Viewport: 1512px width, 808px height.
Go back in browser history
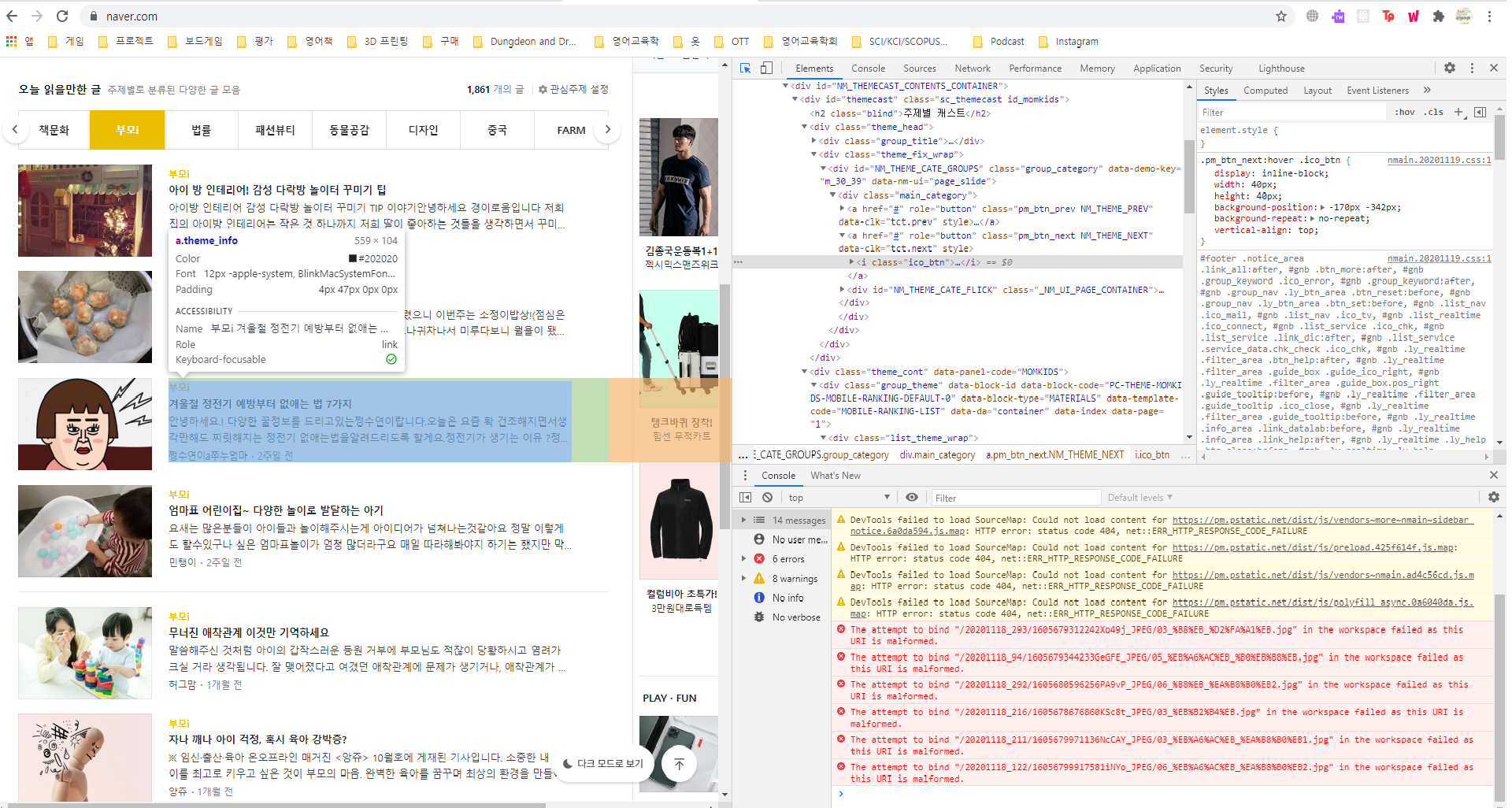point(12,16)
